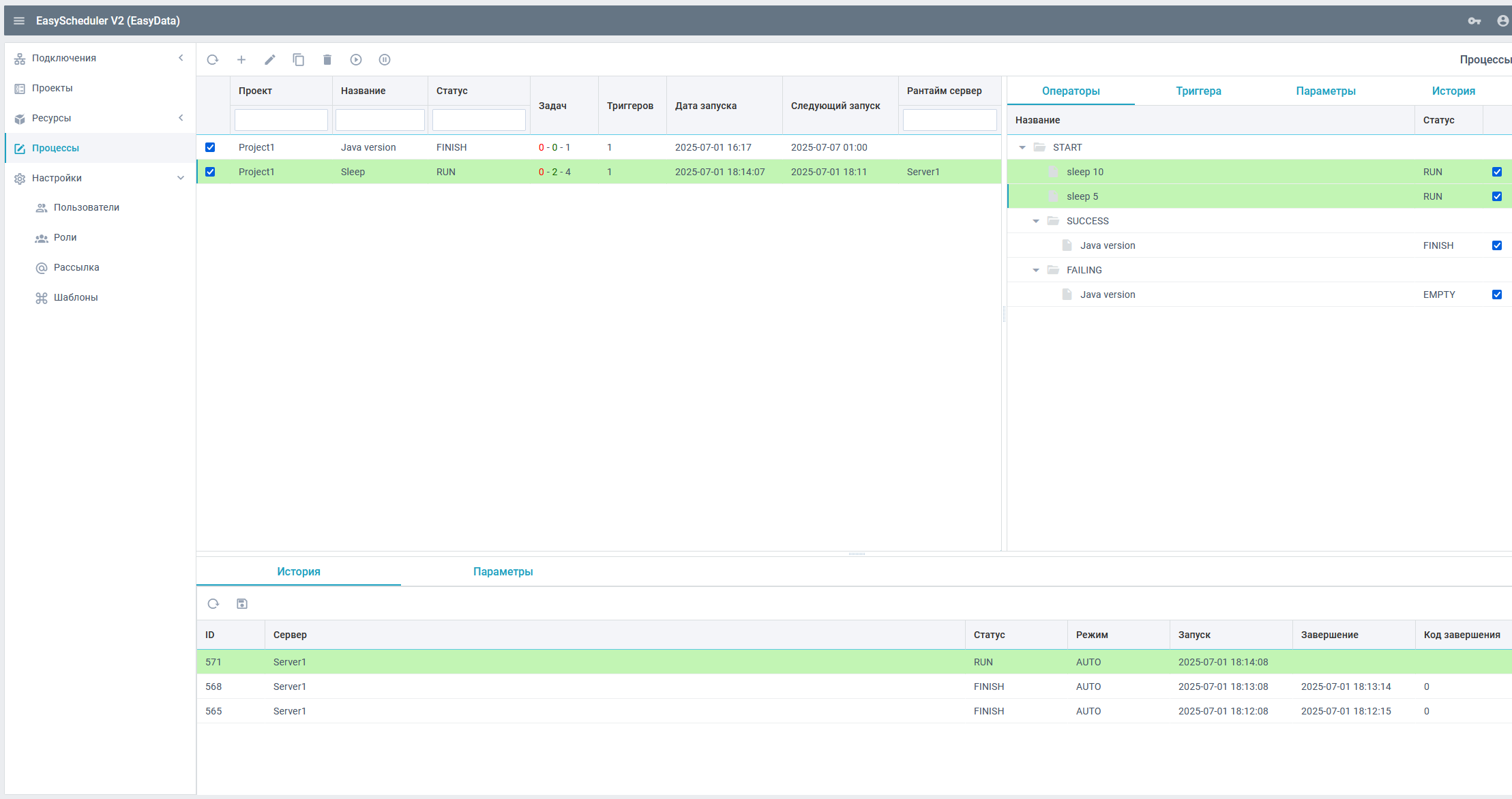Uncheck the Java version process row

210,147
